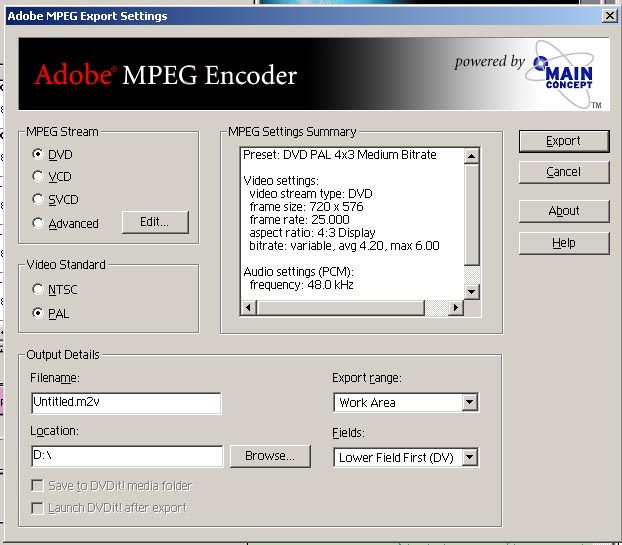This screenshot has width=622, height=545.
Task: Open the Edit... advanced settings button
Action: [x=155, y=222]
